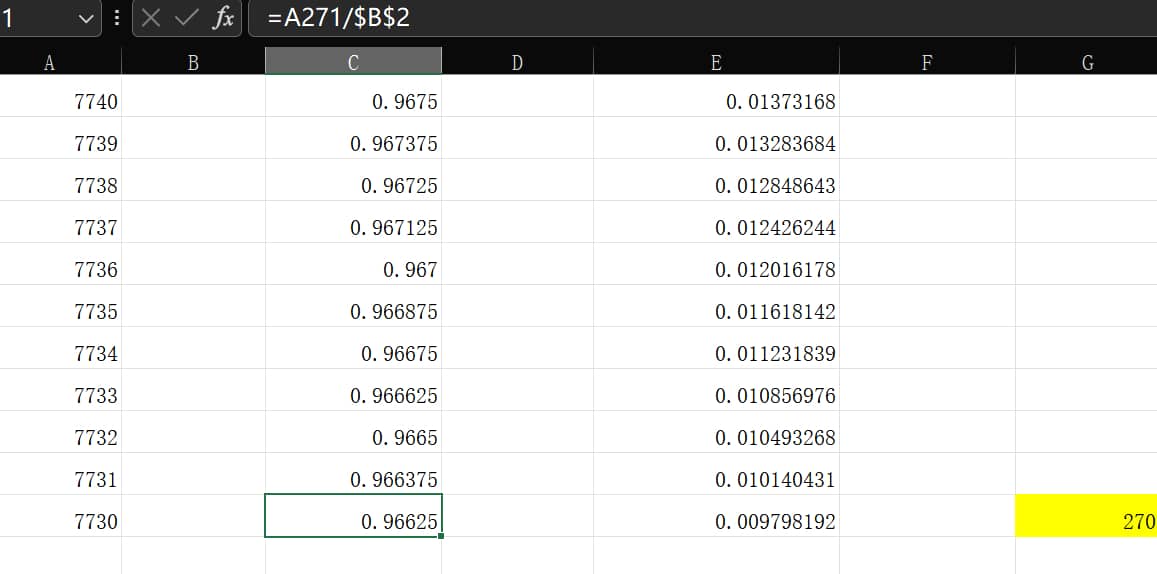Screen dimensions: 1157x574
Task: Click the cell with value 0.01373168
Action: click(716, 101)
